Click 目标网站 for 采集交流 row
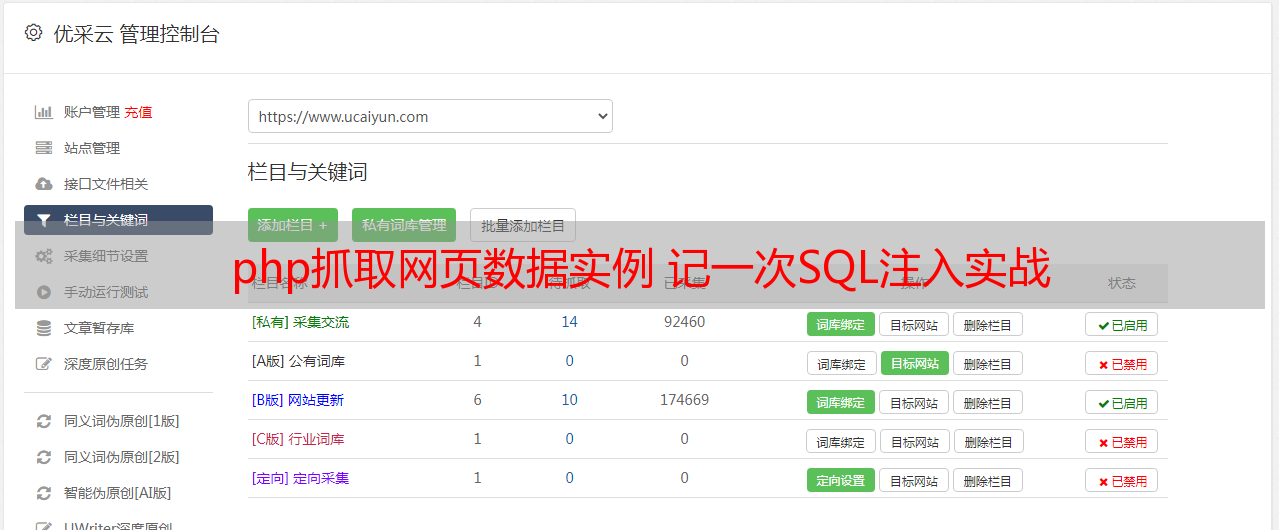This screenshot has height=530, width=1279. click(x=914, y=324)
